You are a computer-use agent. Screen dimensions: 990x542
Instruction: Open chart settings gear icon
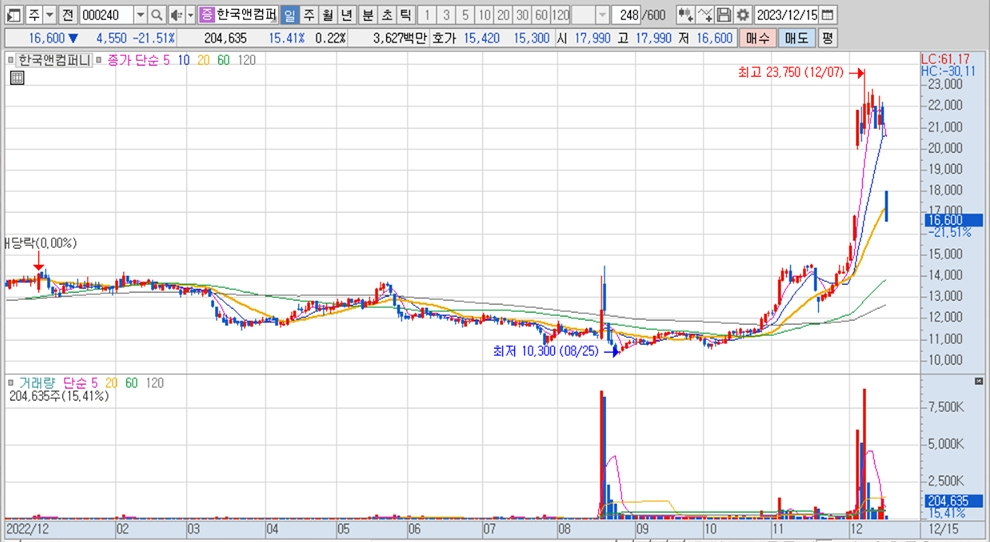coord(742,15)
